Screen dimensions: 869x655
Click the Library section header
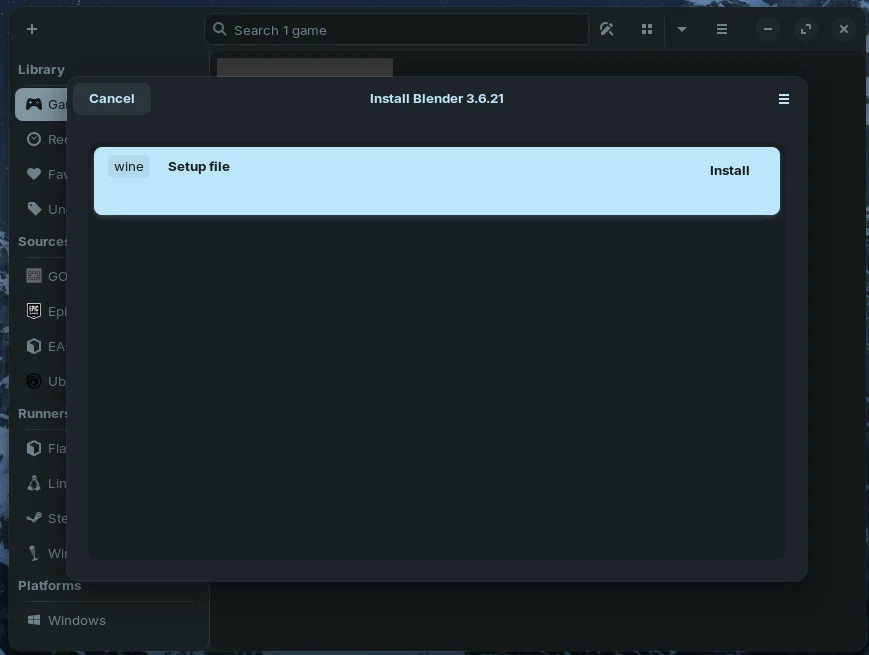(42, 69)
